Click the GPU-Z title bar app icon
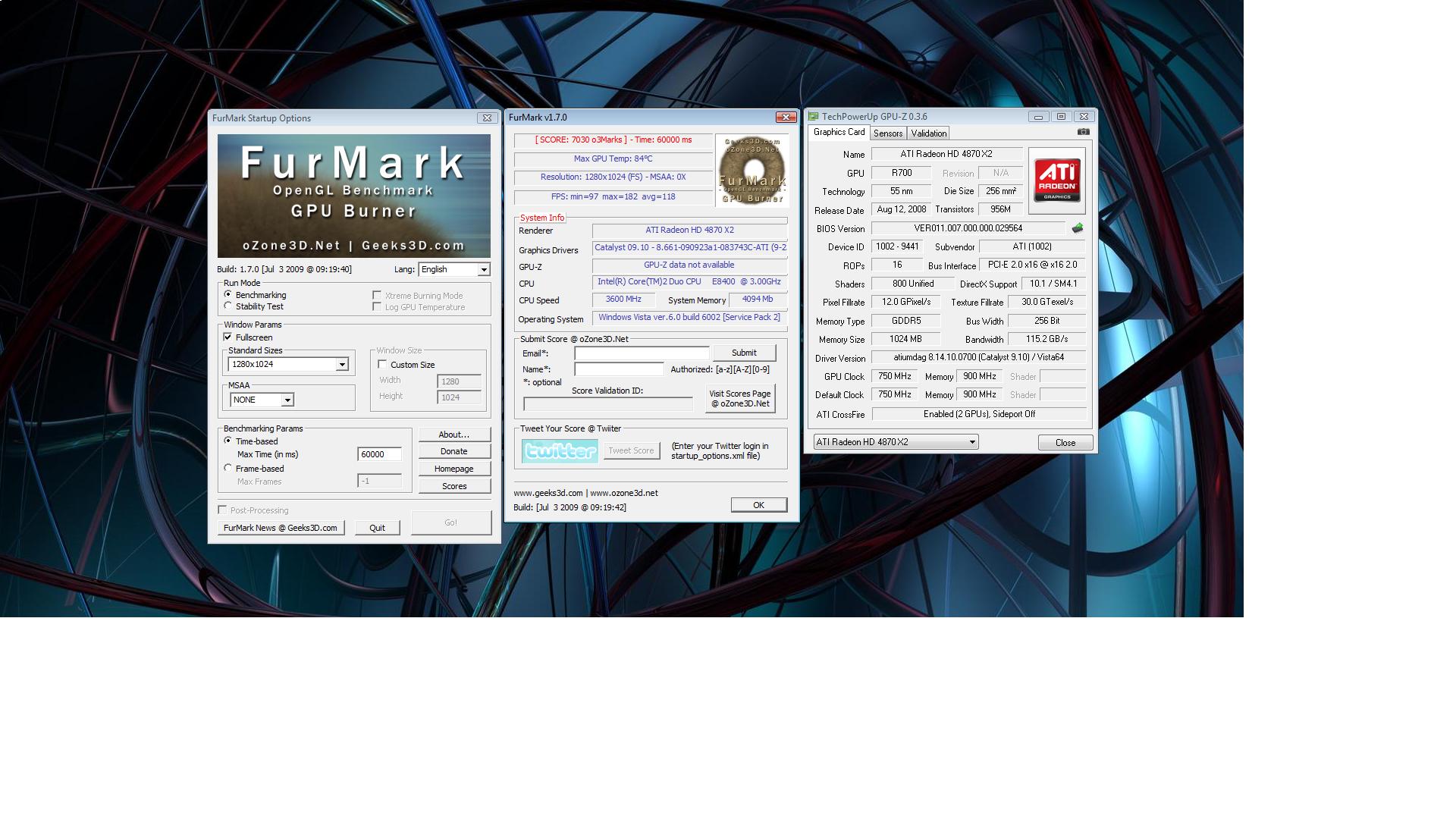Image resolution: width=1456 pixels, height=819 pixels. click(x=814, y=117)
